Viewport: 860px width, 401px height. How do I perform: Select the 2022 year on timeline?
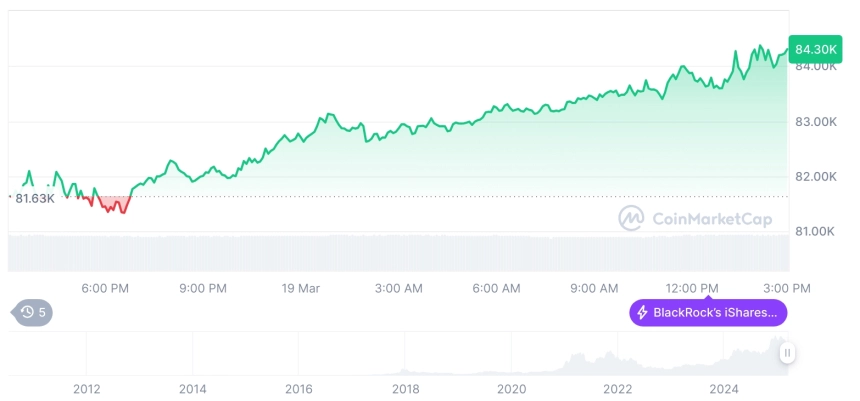[x=618, y=389]
